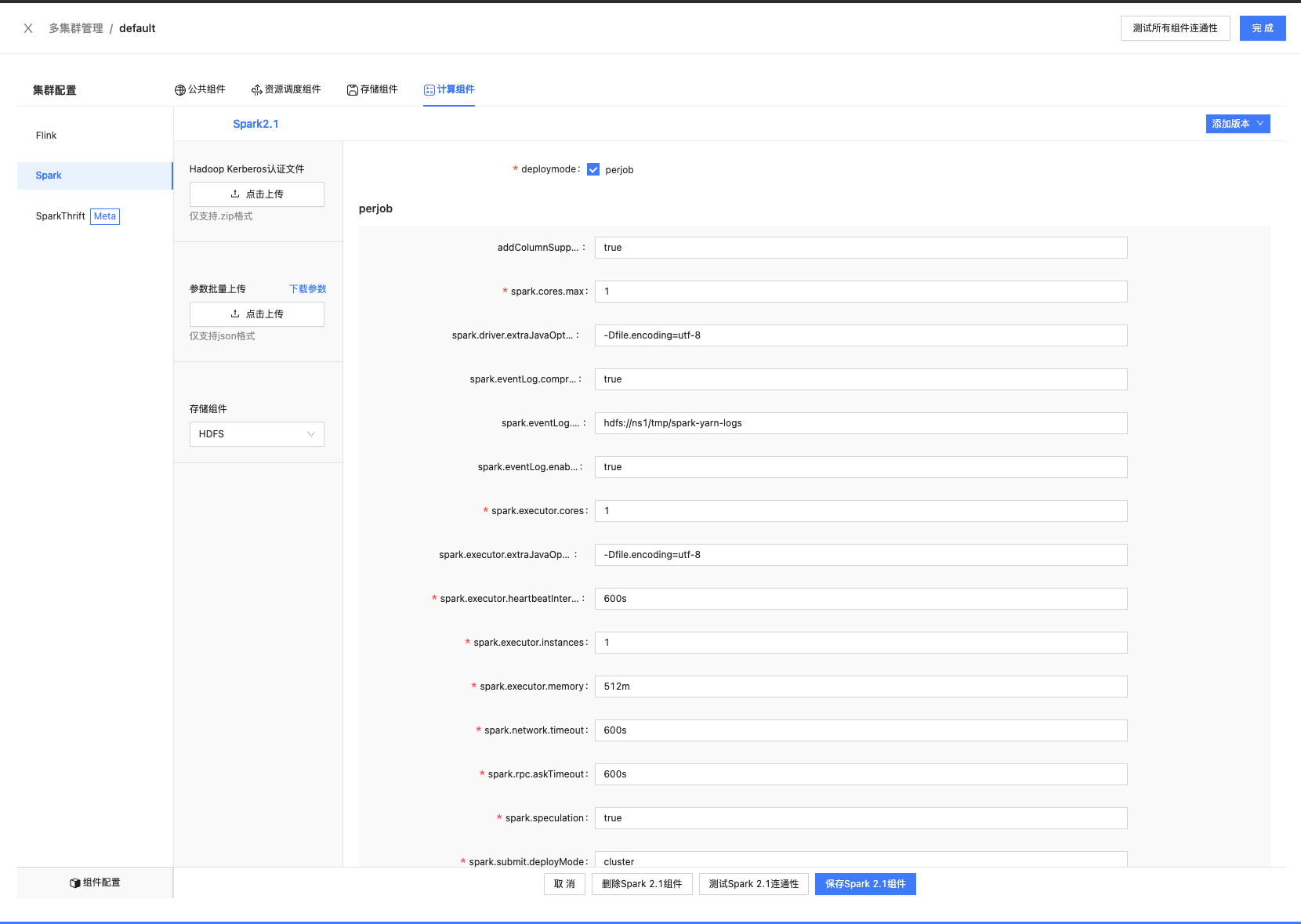The width and height of the screenshot is (1301, 924).
Task: Click the 存储组件 save-disk icon
Action: [x=353, y=90]
